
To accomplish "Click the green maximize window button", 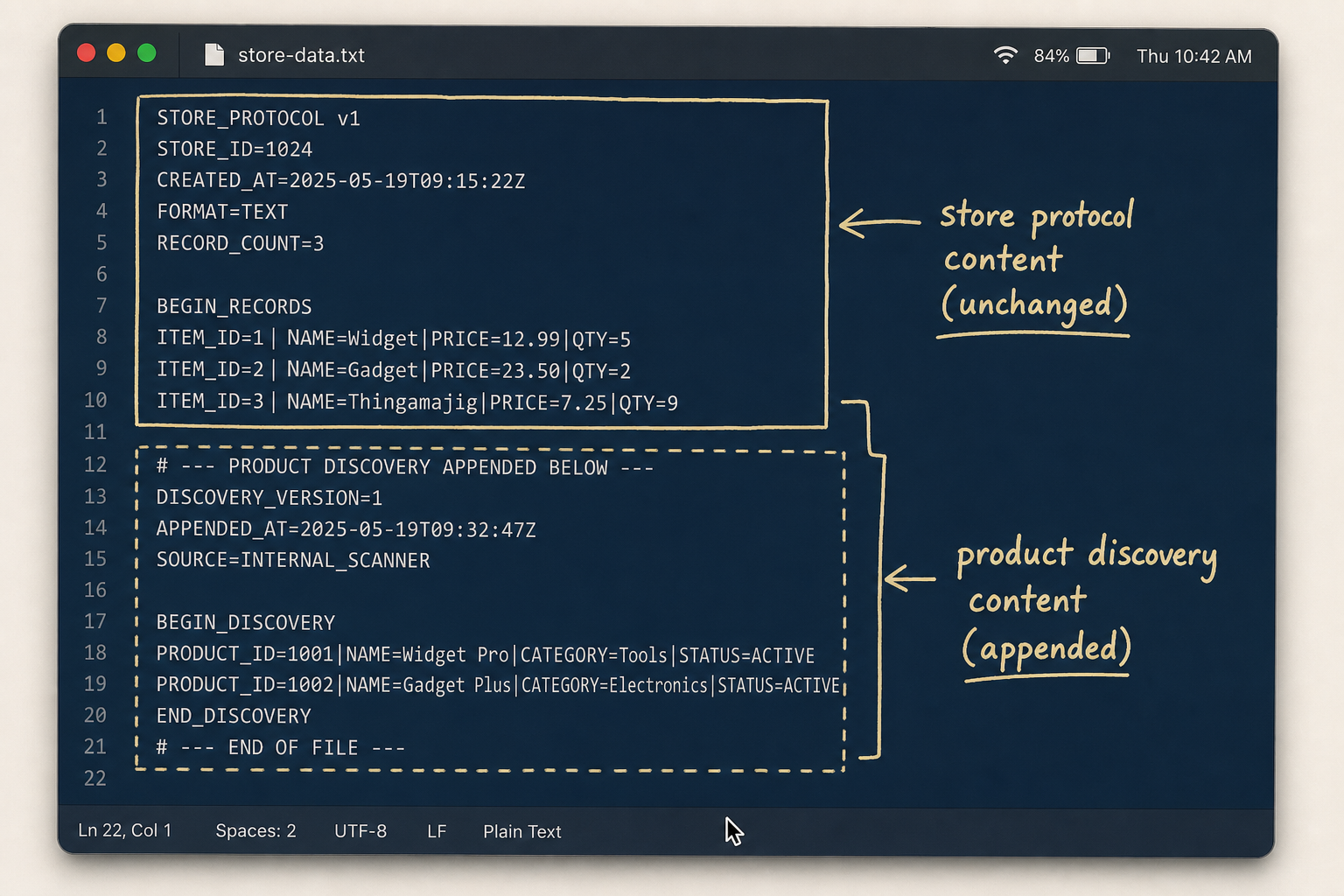I will point(147,53).
